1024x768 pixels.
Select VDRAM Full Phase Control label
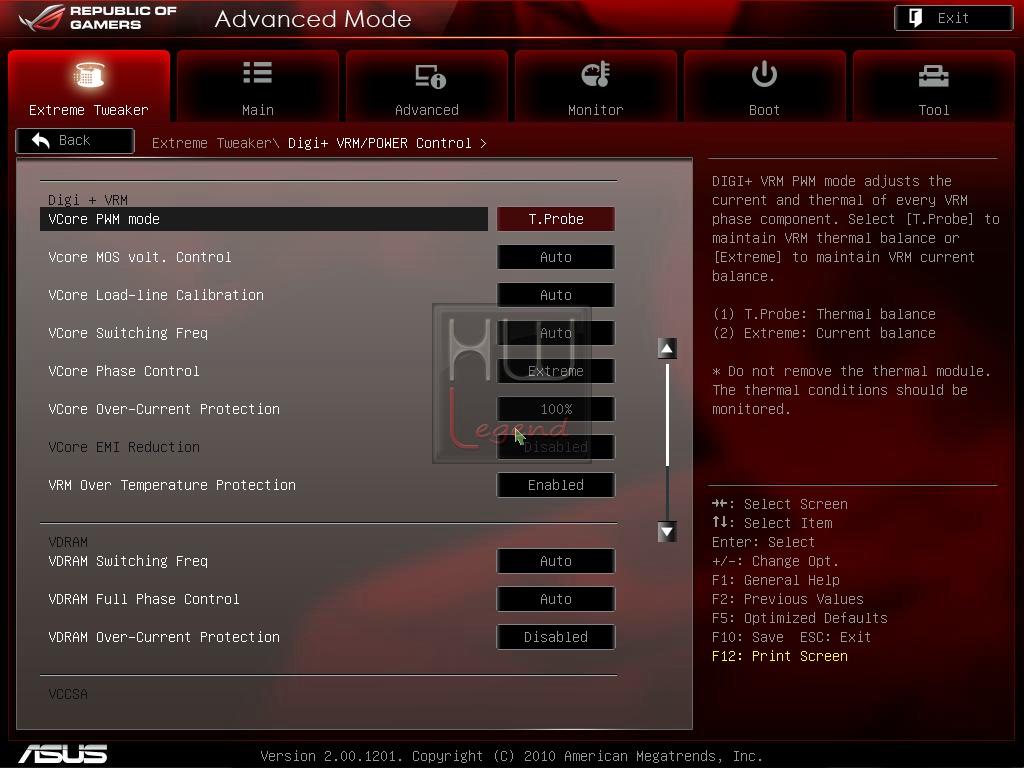pyautogui.click(x=144, y=599)
